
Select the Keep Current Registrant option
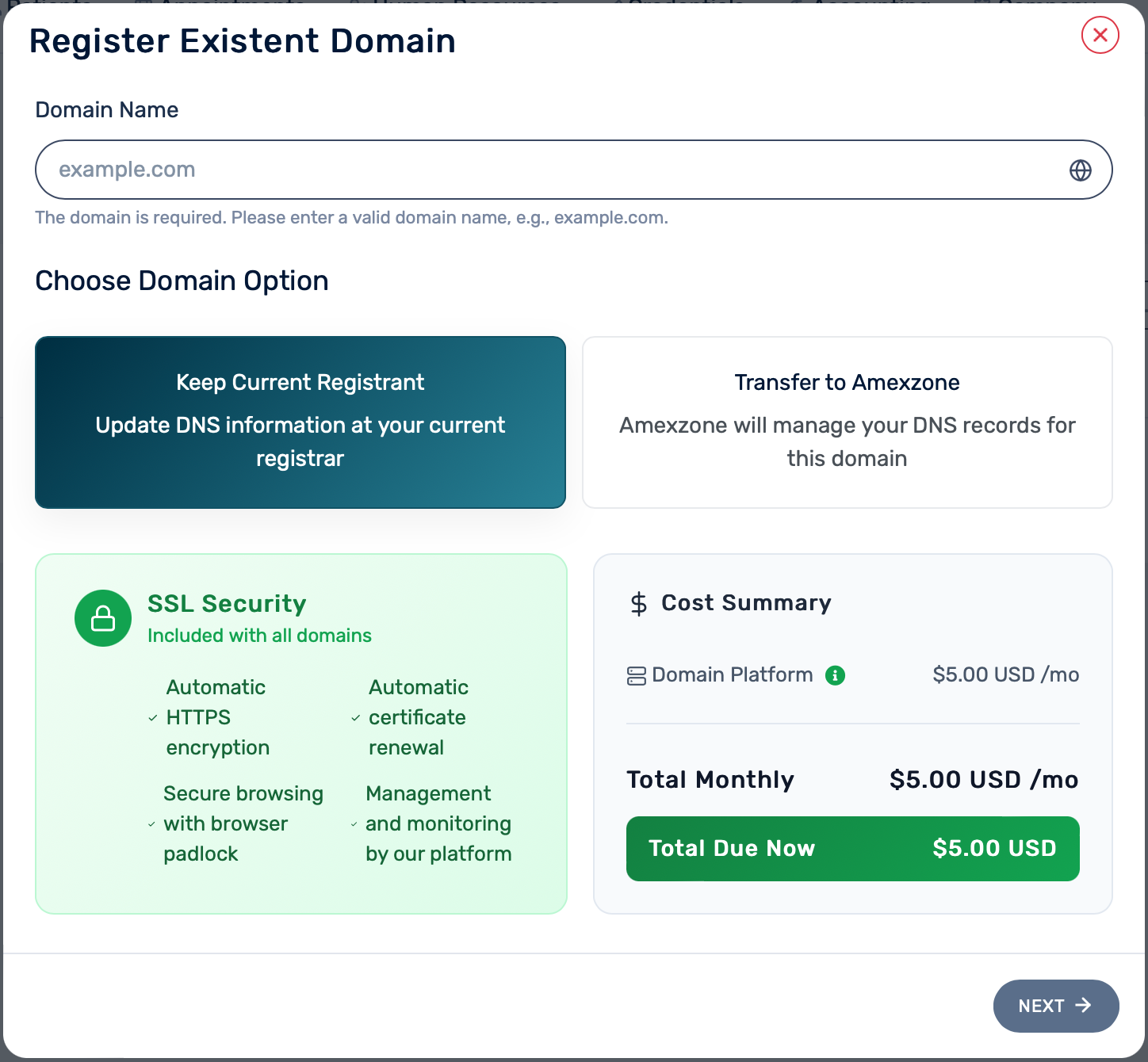pos(300,422)
